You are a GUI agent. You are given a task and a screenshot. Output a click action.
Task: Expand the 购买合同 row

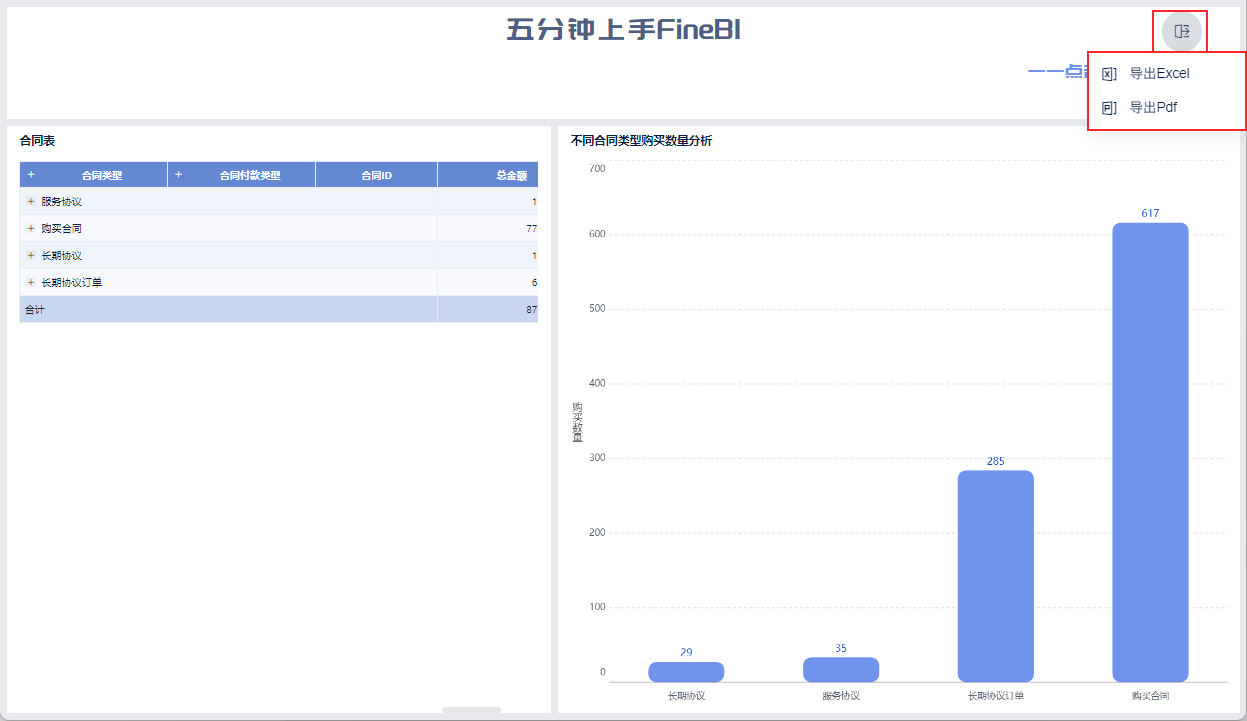click(31, 229)
